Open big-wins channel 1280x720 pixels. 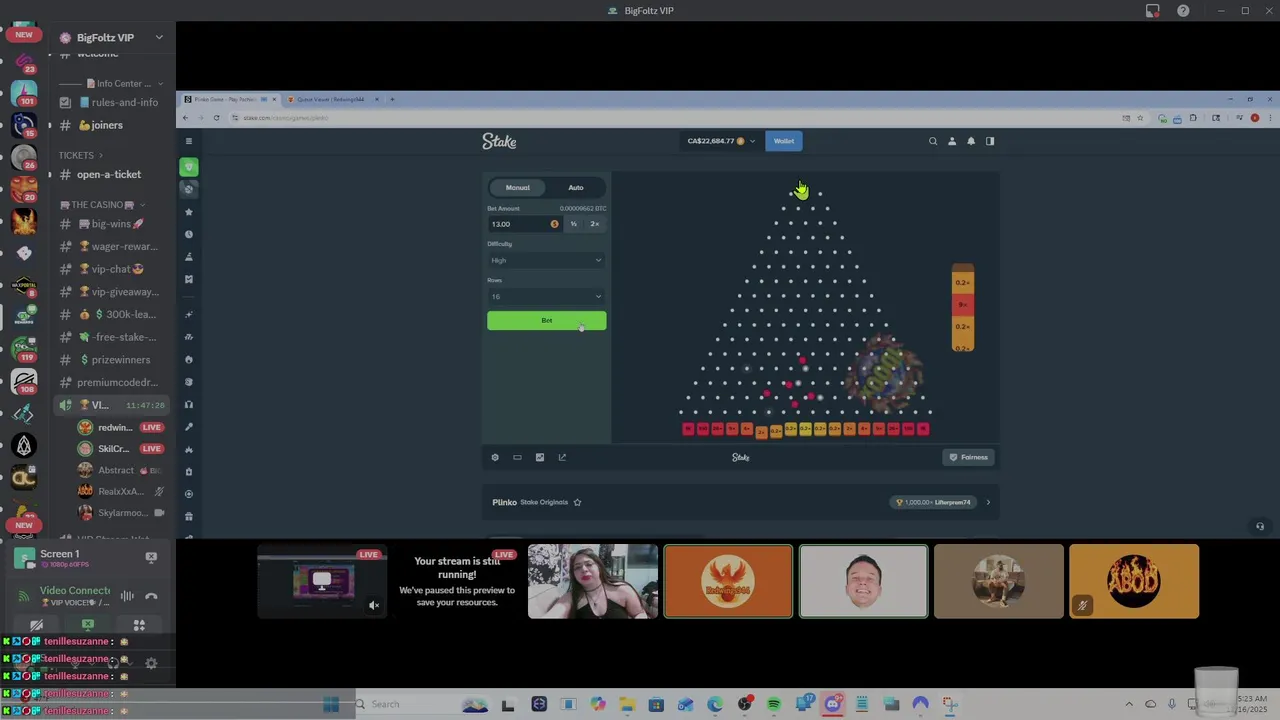coord(111,224)
